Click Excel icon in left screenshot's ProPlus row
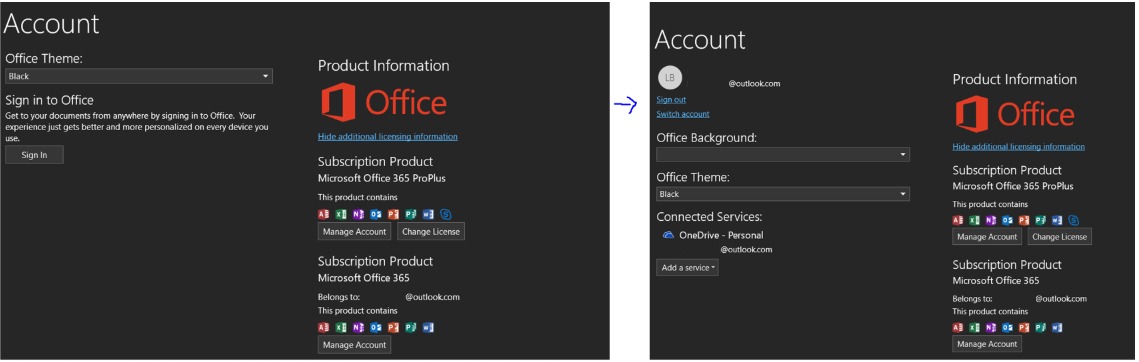Image resolution: width=1139 pixels, height=362 pixels. tap(341, 214)
